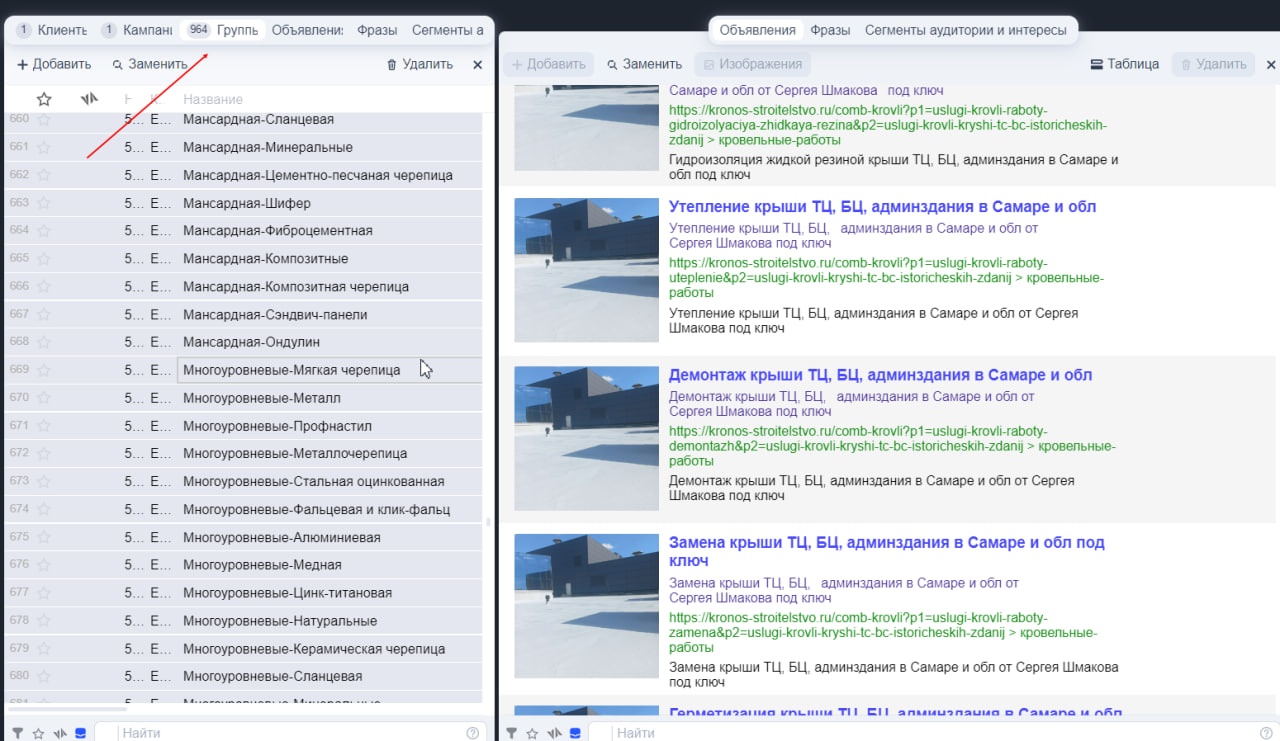Click the star filter icon in right panel footer
1280x741 pixels.
point(532,733)
